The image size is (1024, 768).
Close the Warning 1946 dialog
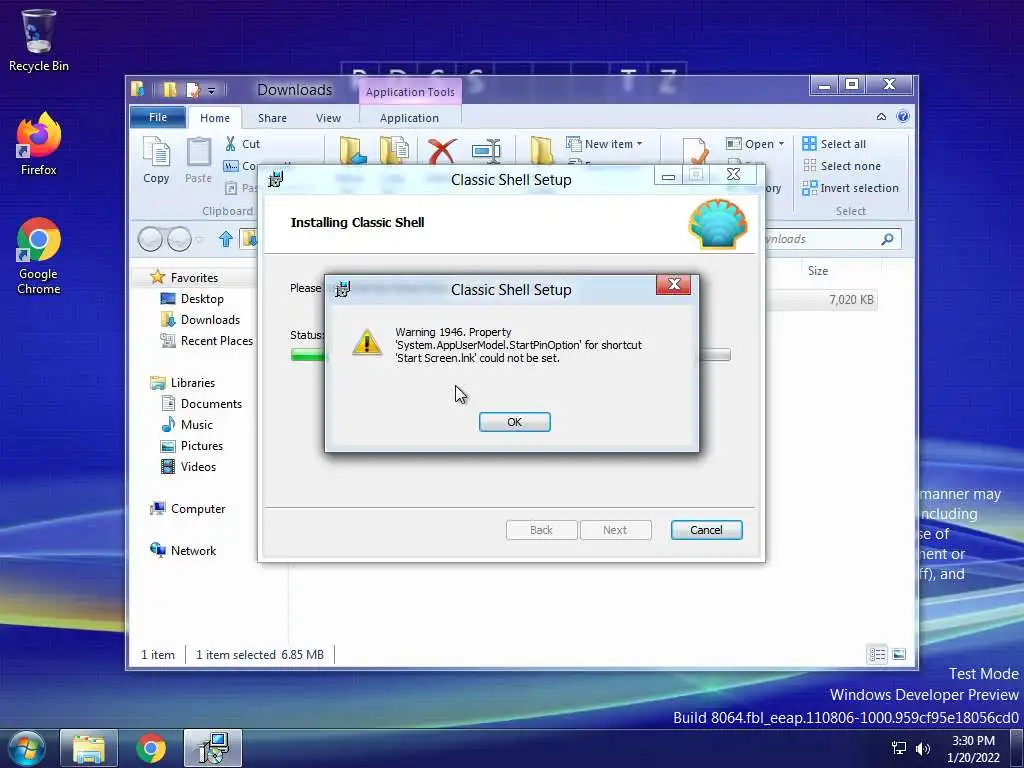pos(673,284)
